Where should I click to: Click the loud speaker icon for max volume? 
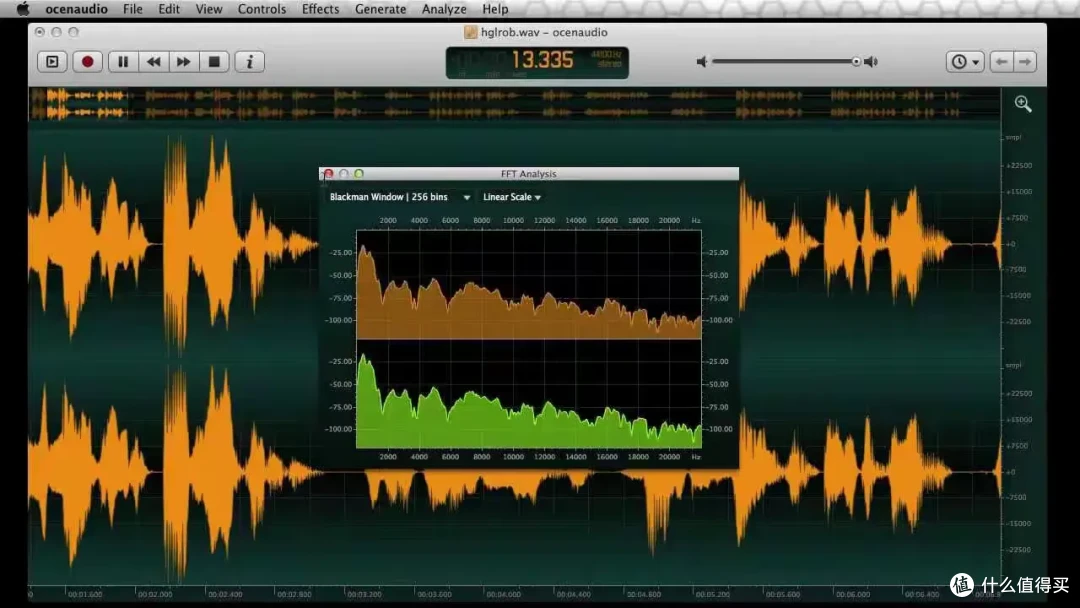tap(871, 62)
